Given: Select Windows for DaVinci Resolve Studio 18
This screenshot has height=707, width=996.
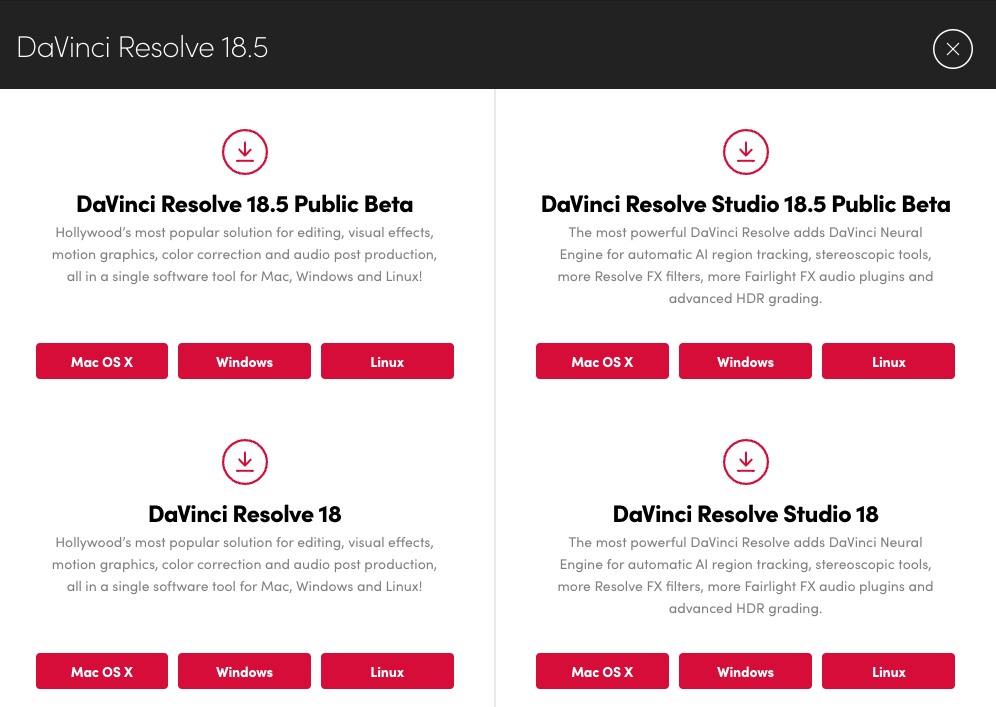Looking at the screenshot, I should 745,672.
